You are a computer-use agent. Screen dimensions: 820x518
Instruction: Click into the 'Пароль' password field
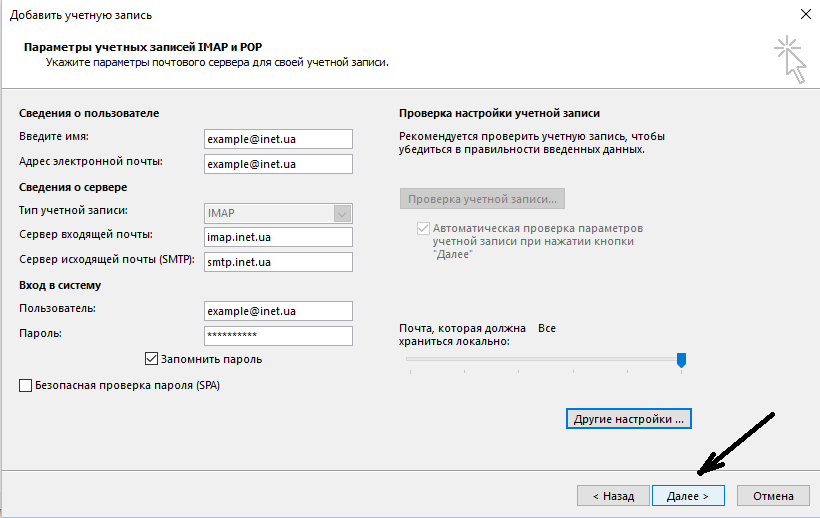tap(277, 336)
